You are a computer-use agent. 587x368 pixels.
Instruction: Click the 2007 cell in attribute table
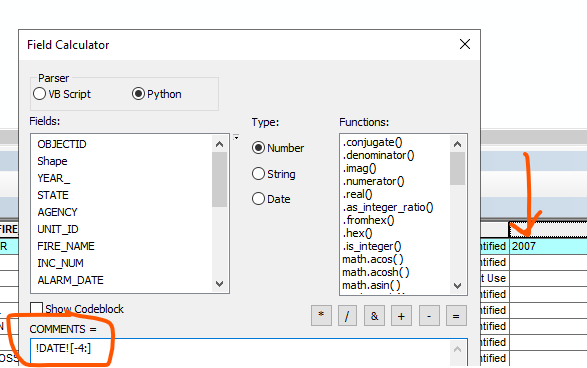click(x=548, y=246)
